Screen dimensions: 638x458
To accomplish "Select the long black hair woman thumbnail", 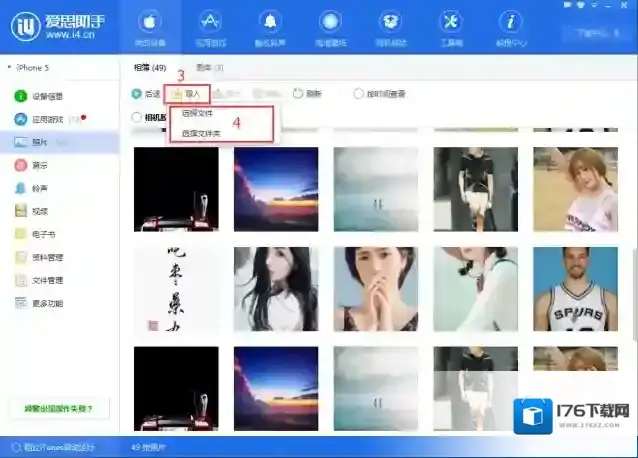I will (276, 289).
